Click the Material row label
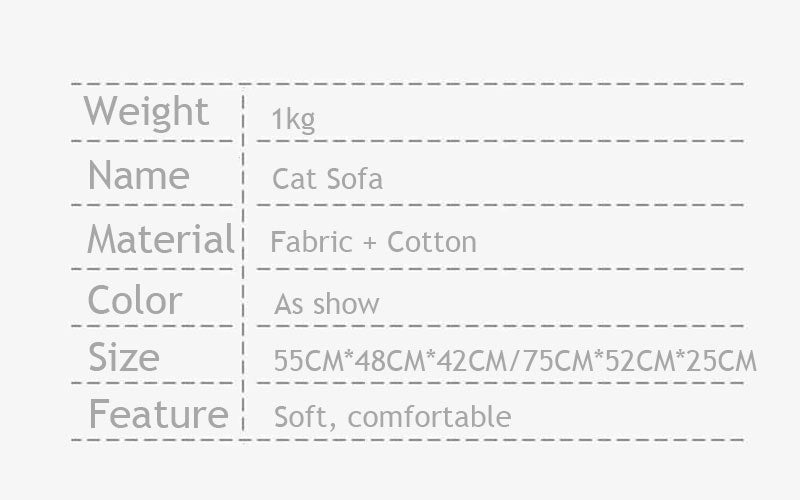Screen dimensions: 800x500 click(160, 240)
